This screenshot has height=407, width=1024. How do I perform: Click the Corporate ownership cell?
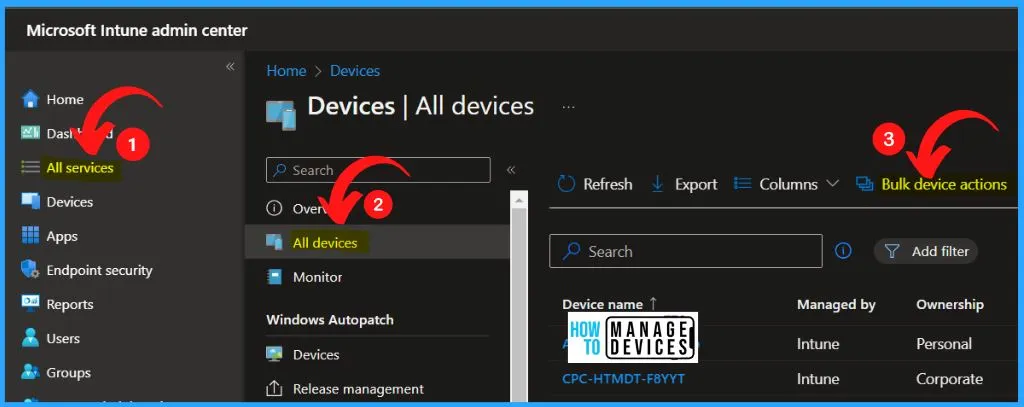(x=949, y=379)
